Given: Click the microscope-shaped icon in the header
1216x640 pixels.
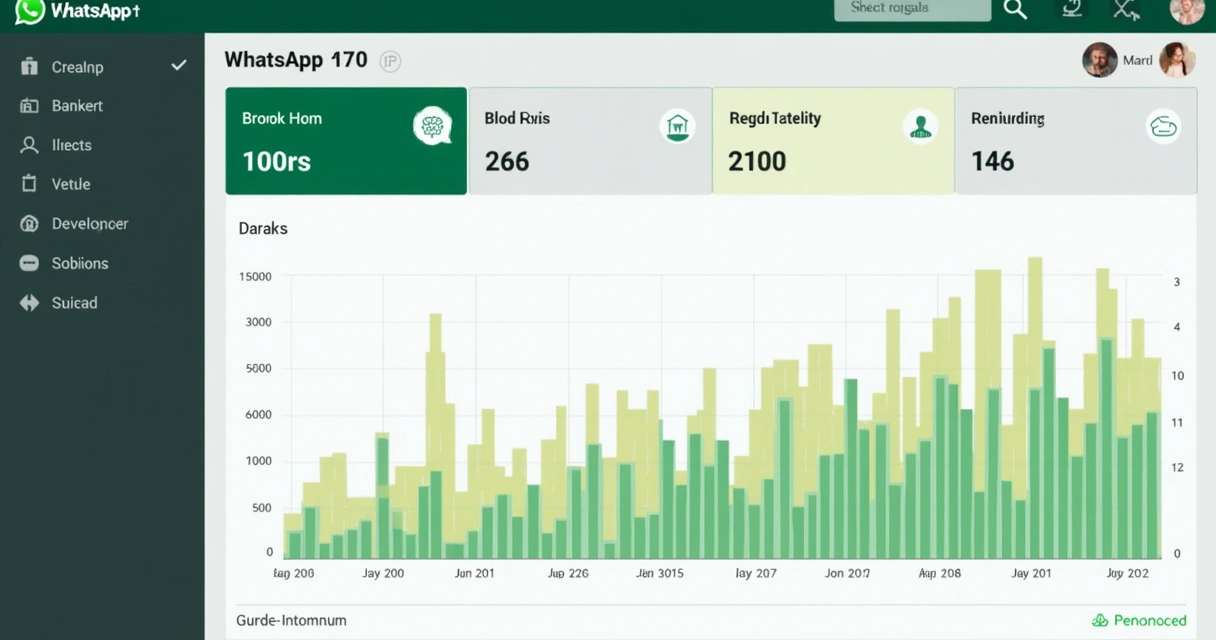Looking at the screenshot, I should pos(1072,9).
